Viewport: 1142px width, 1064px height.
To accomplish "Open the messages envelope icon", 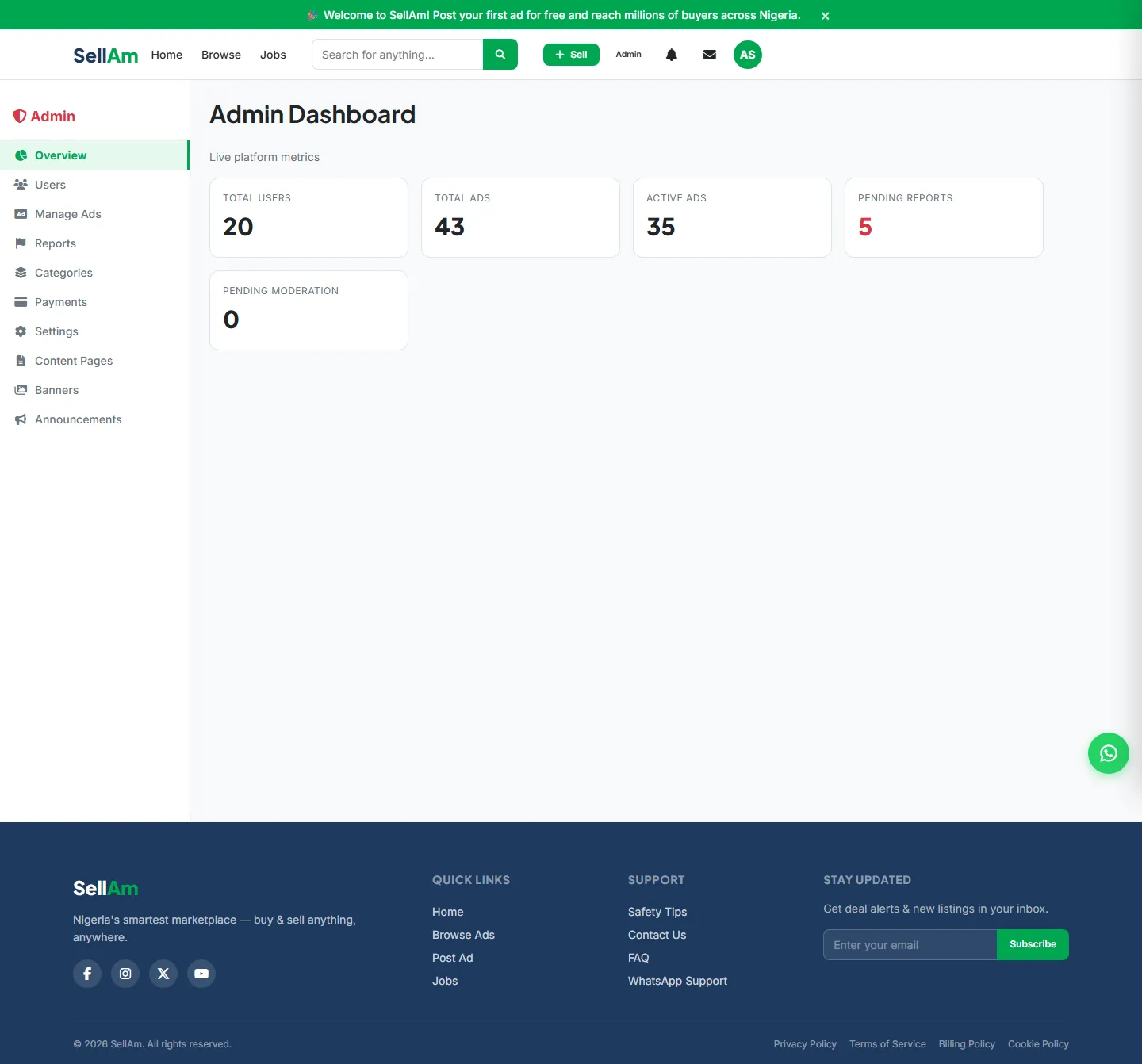I will 710,55.
